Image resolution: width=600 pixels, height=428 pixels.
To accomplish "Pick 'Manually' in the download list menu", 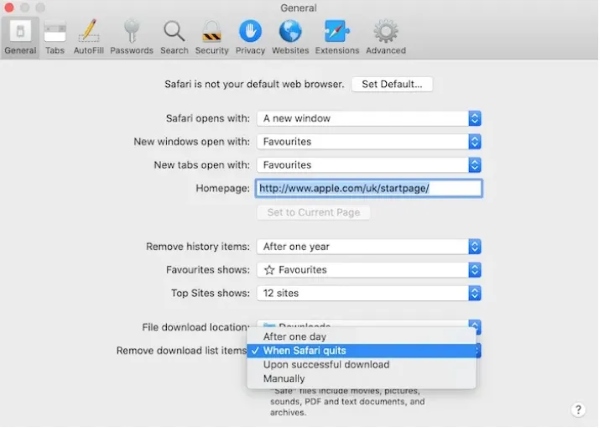I will coord(284,379).
